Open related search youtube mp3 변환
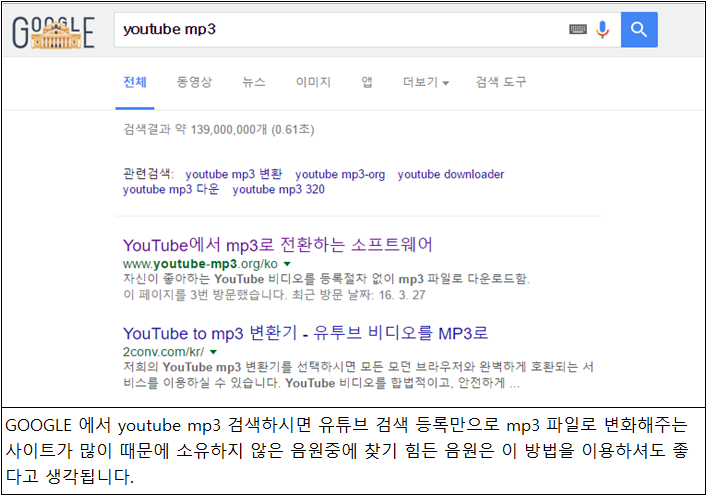Screen dimensions: 707x496 [234, 174]
